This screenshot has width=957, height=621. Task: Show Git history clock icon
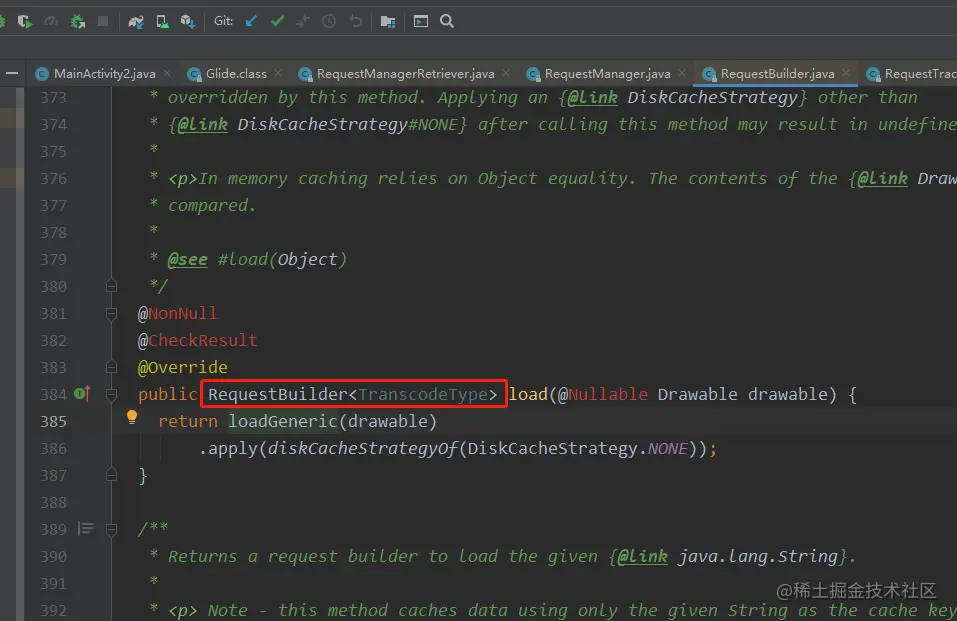coord(329,21)
